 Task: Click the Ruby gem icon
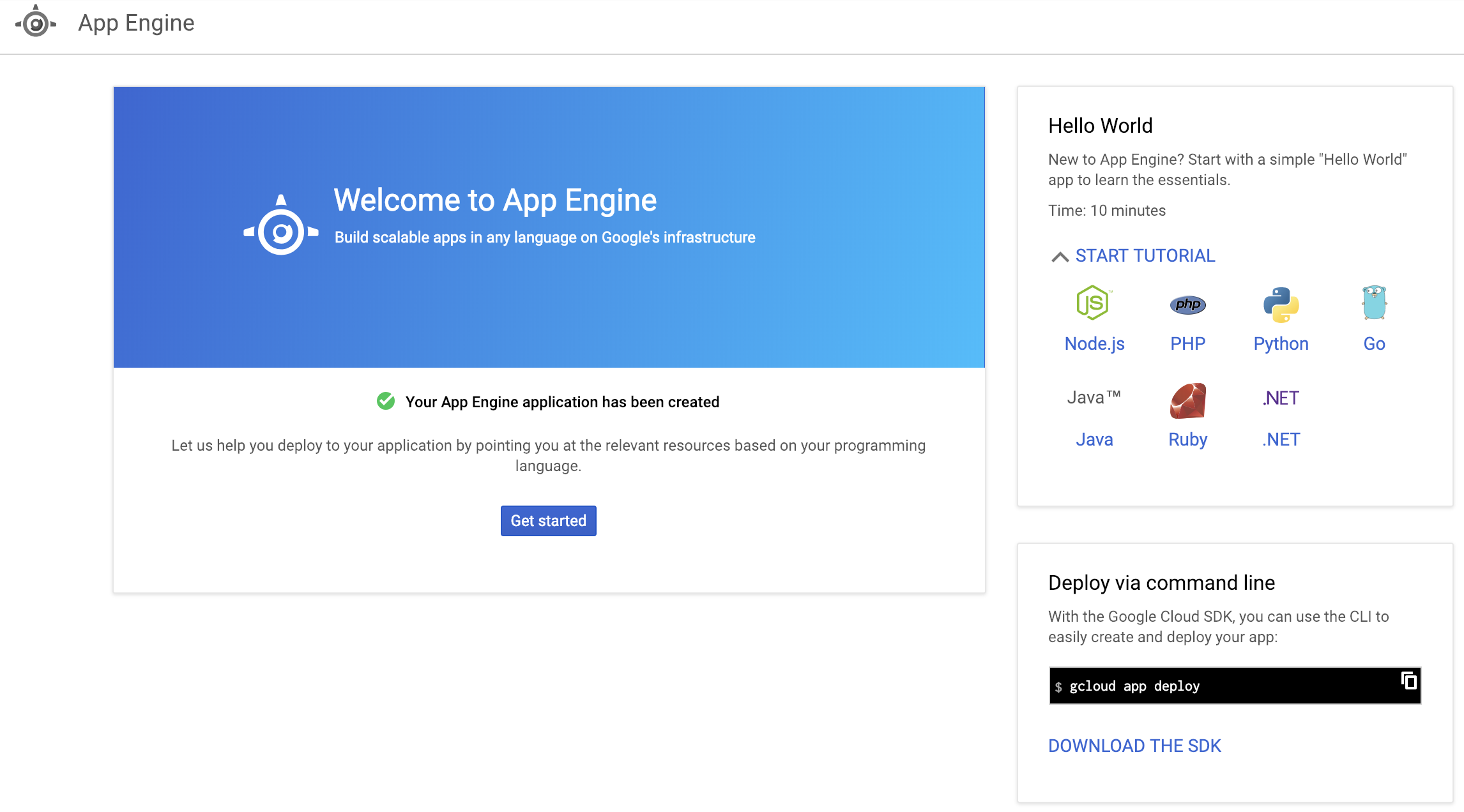point(1187,400)
